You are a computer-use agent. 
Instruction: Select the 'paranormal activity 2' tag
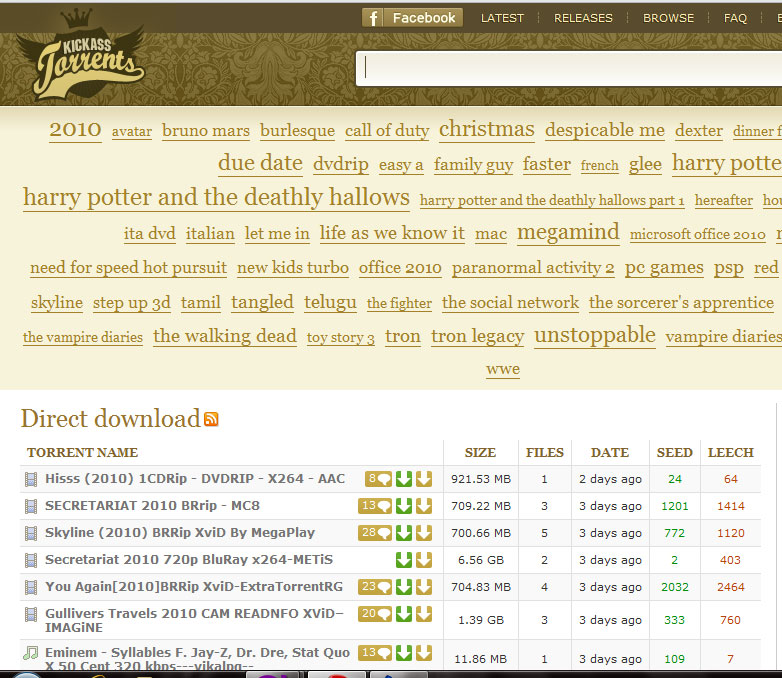pos(533,268)
